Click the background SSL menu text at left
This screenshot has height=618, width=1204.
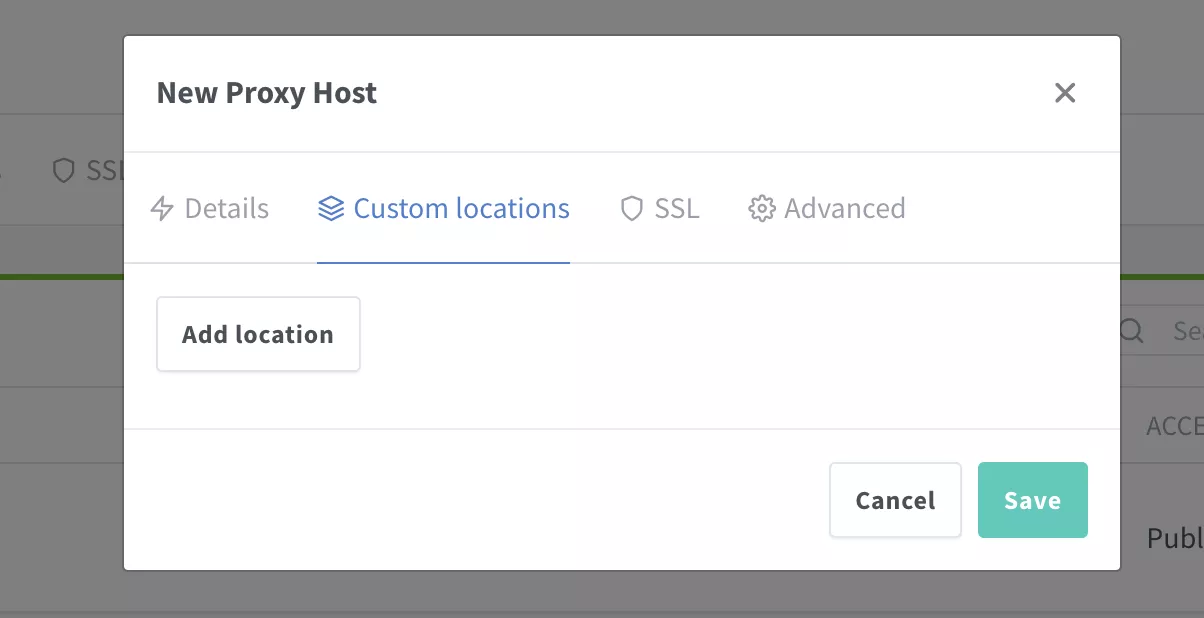click(104, 171)
